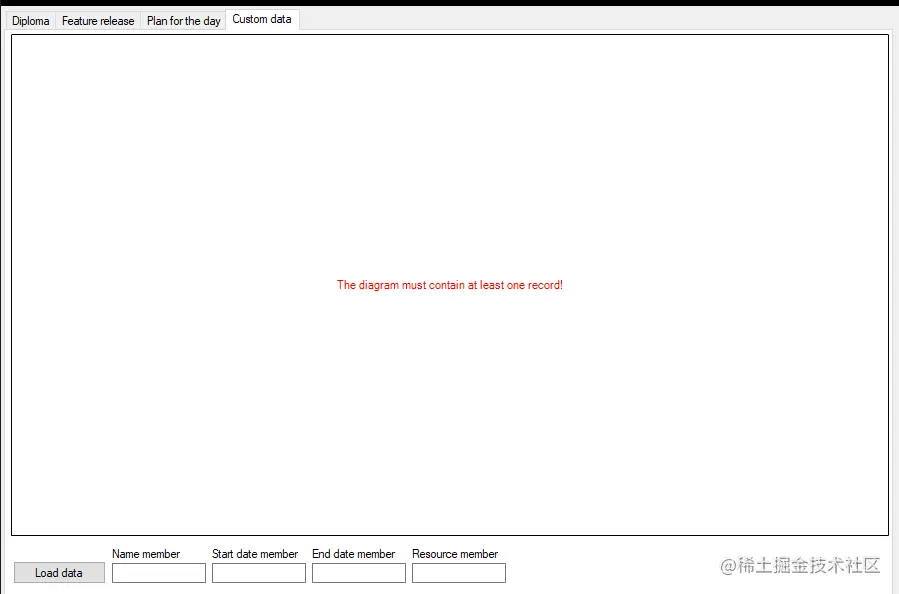
Task: Focus the Start date member input field
Action: click(x=259, y=573)
